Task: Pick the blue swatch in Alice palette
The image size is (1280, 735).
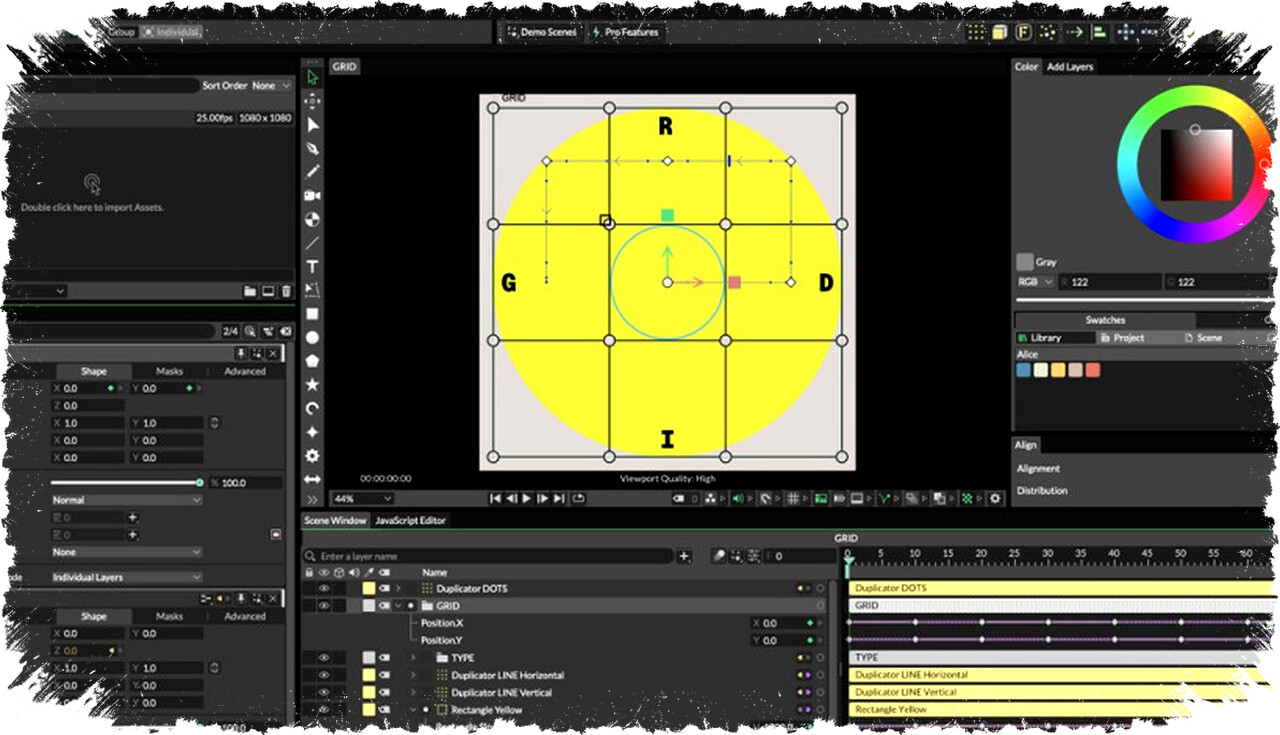Action: pos(1023,370)
